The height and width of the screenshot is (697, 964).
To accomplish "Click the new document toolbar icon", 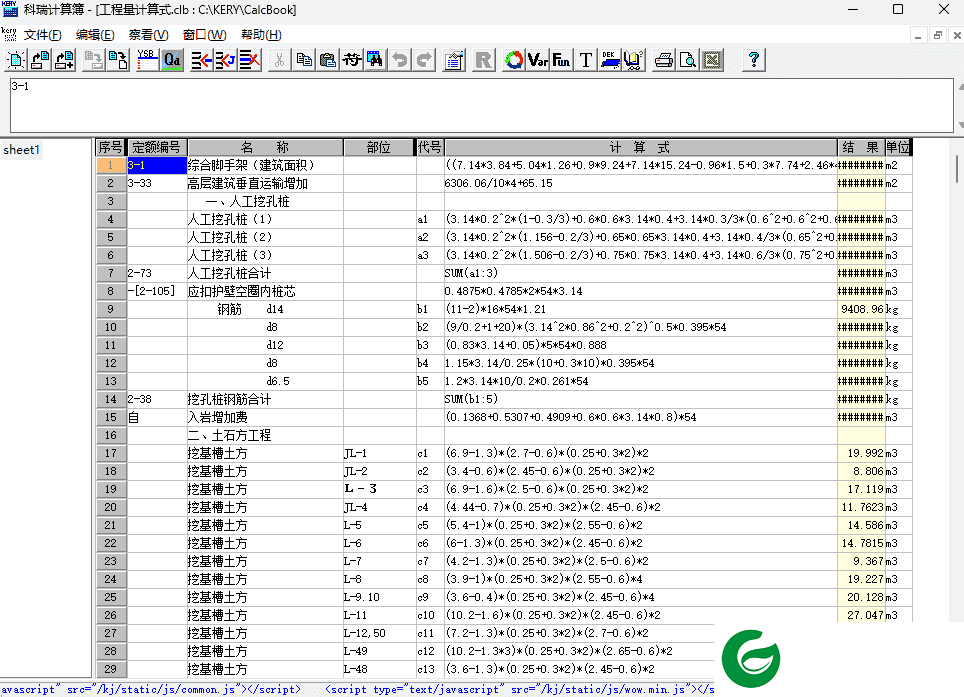I will coord(16,60).
